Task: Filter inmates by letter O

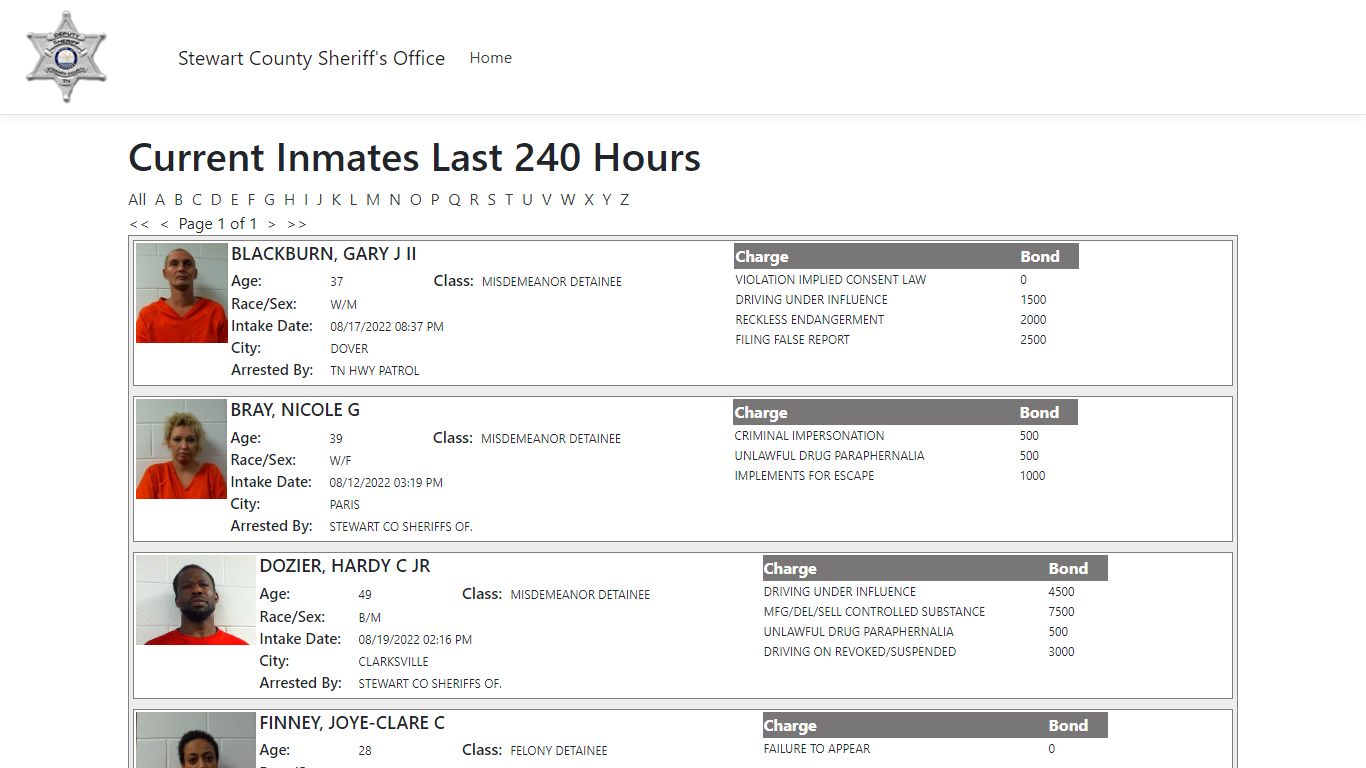Action: [415, 199]
